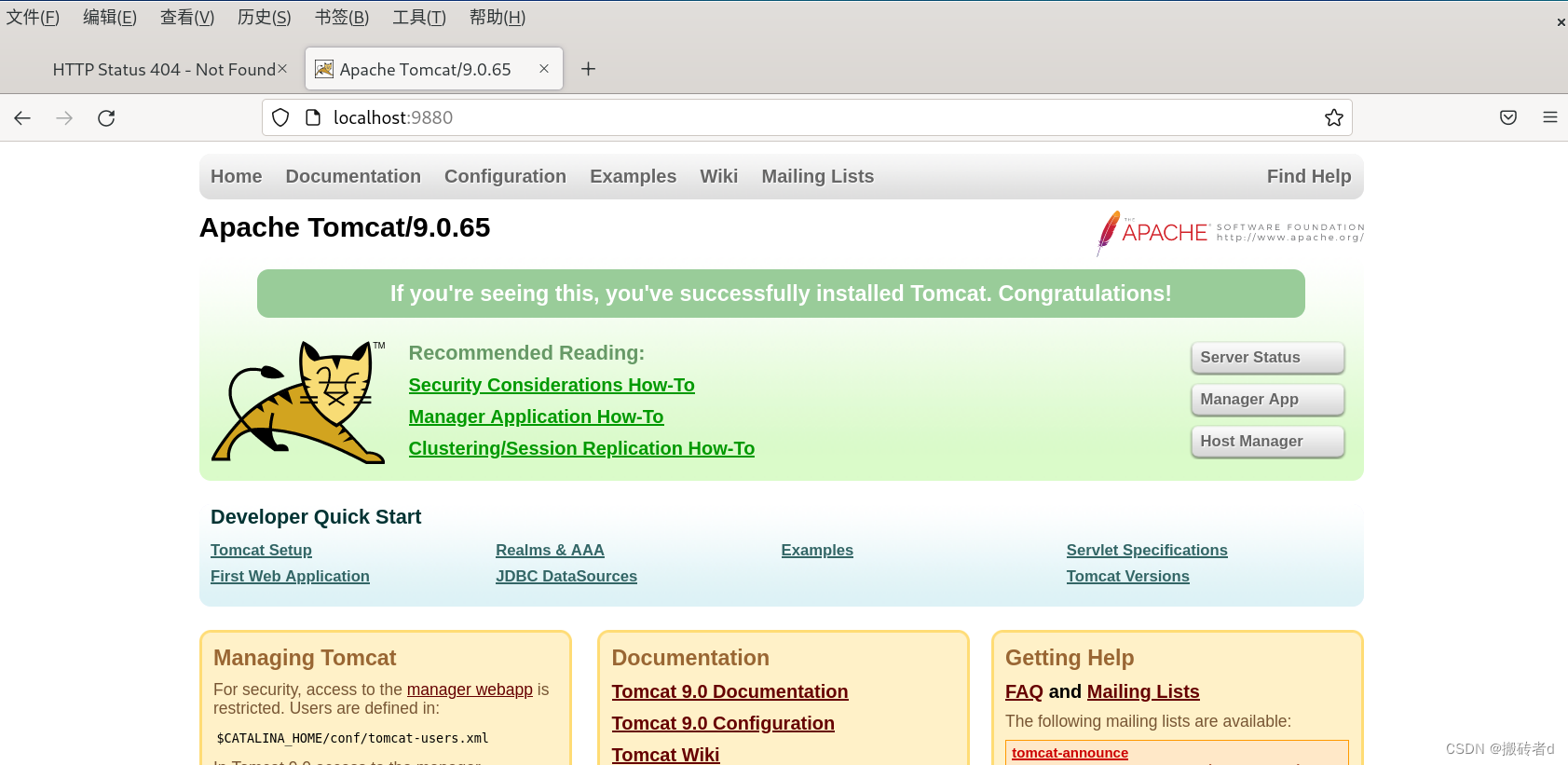Open the 帮助(H) menu
Image resolution: width=1568 pixels, height=765 pixels.
coord(498,18)
